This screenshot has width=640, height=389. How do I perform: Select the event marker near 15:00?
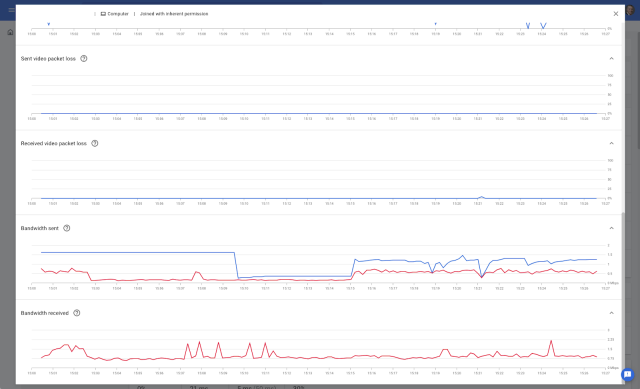[49, 24]
